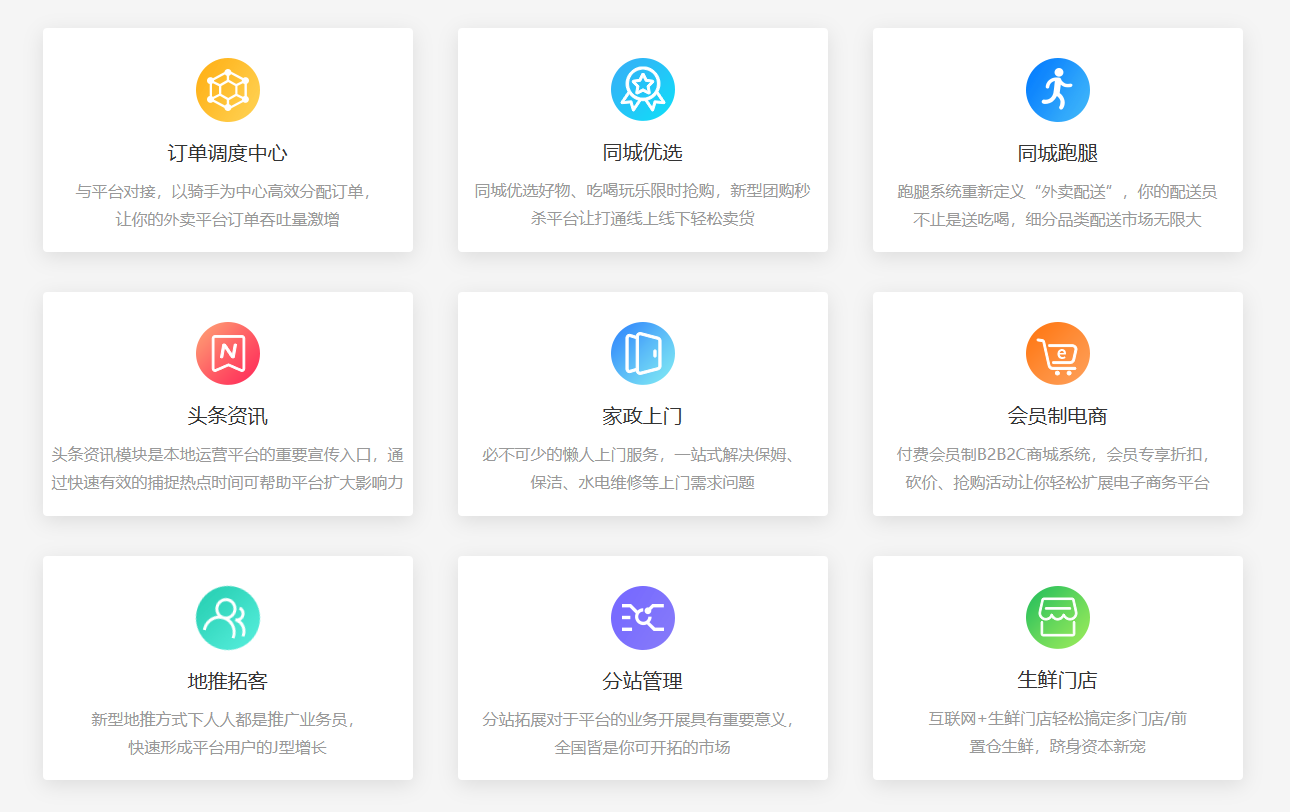The height and width of the screenshot is (812, 1290).
Task: Click the orange 会员制电商 shopping cart icon
Action: pyautogui.click(x=1058, y=354)
